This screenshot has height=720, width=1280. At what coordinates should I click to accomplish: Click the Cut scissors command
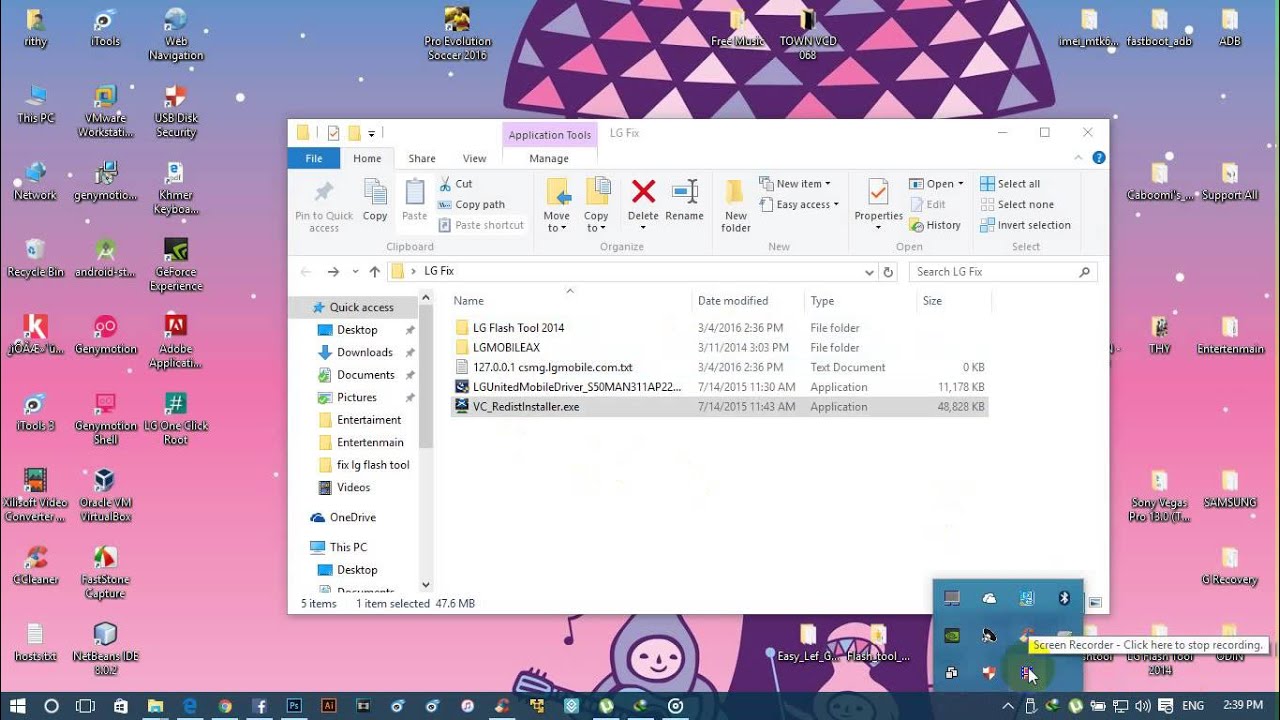pyautogui.click(x=456, y=184)
